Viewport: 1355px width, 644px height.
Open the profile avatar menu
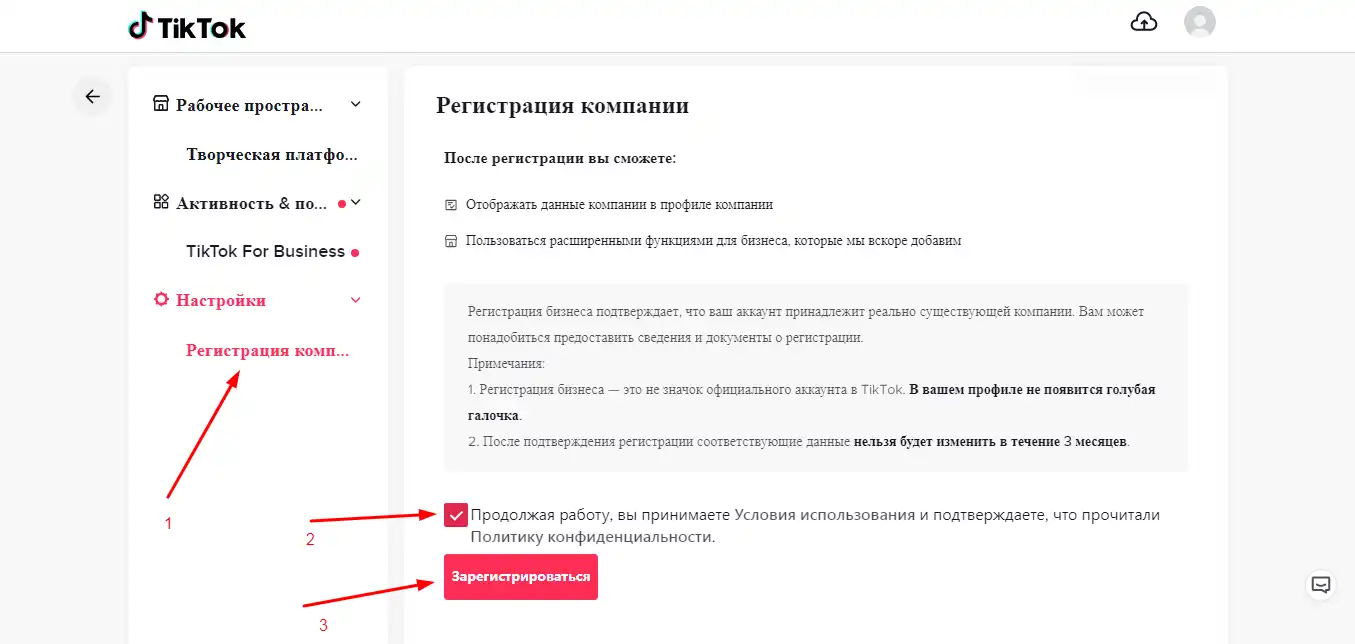click(1199, 22)
